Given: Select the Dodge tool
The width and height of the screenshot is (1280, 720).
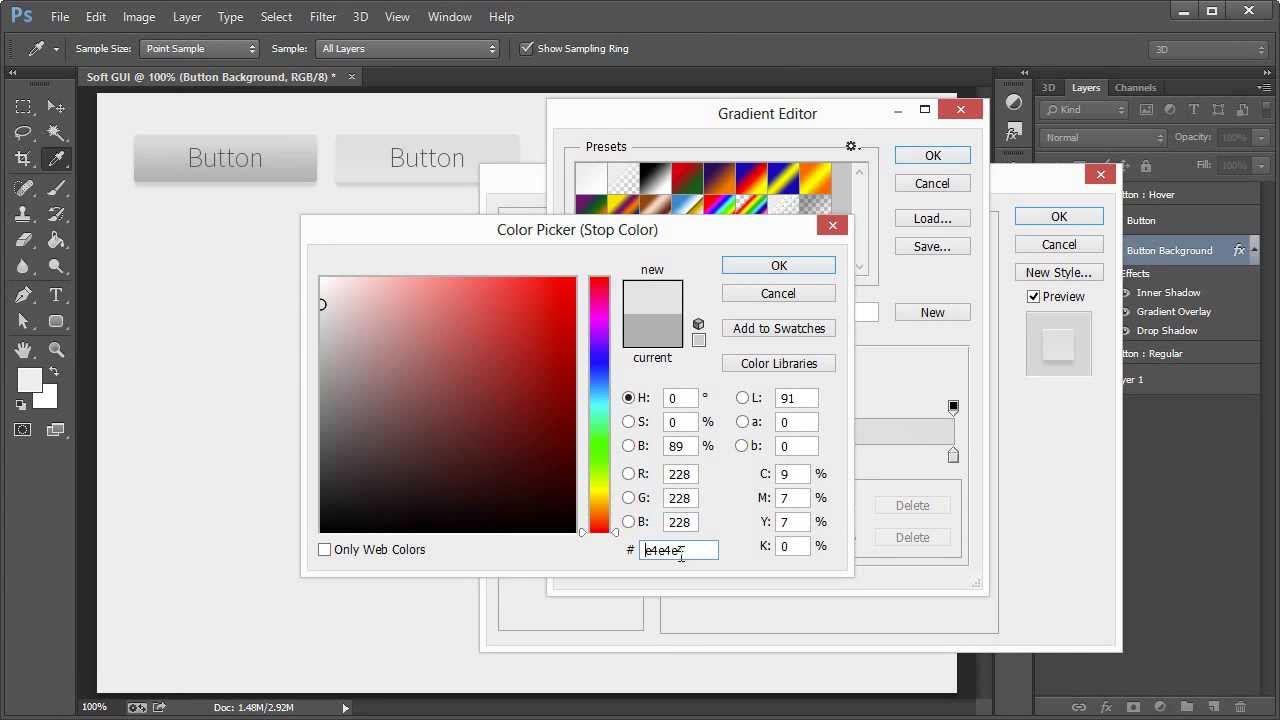Looking at the screenshot, I should [56, 266].
